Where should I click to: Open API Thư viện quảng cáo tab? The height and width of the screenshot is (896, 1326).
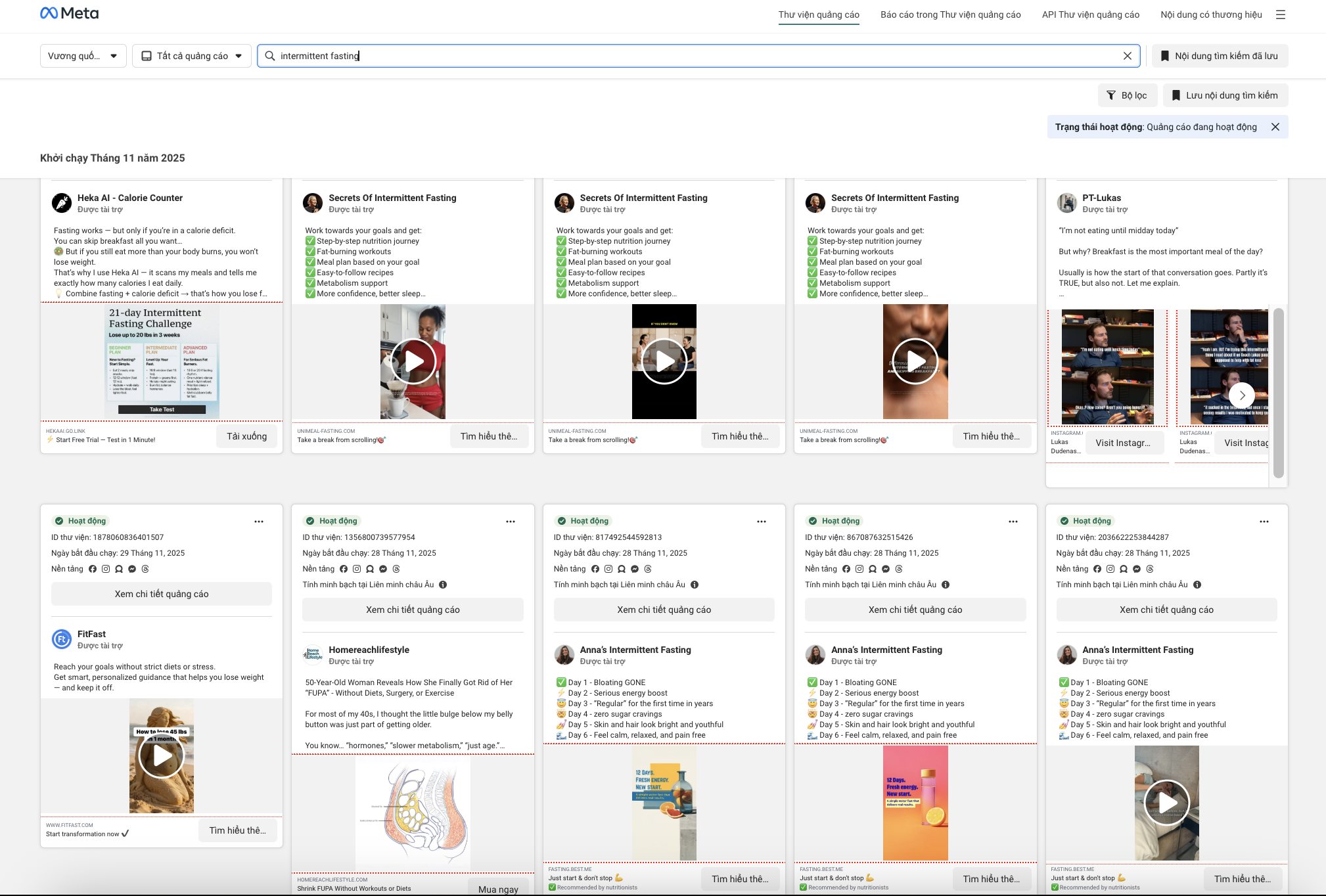(1090, 14)
